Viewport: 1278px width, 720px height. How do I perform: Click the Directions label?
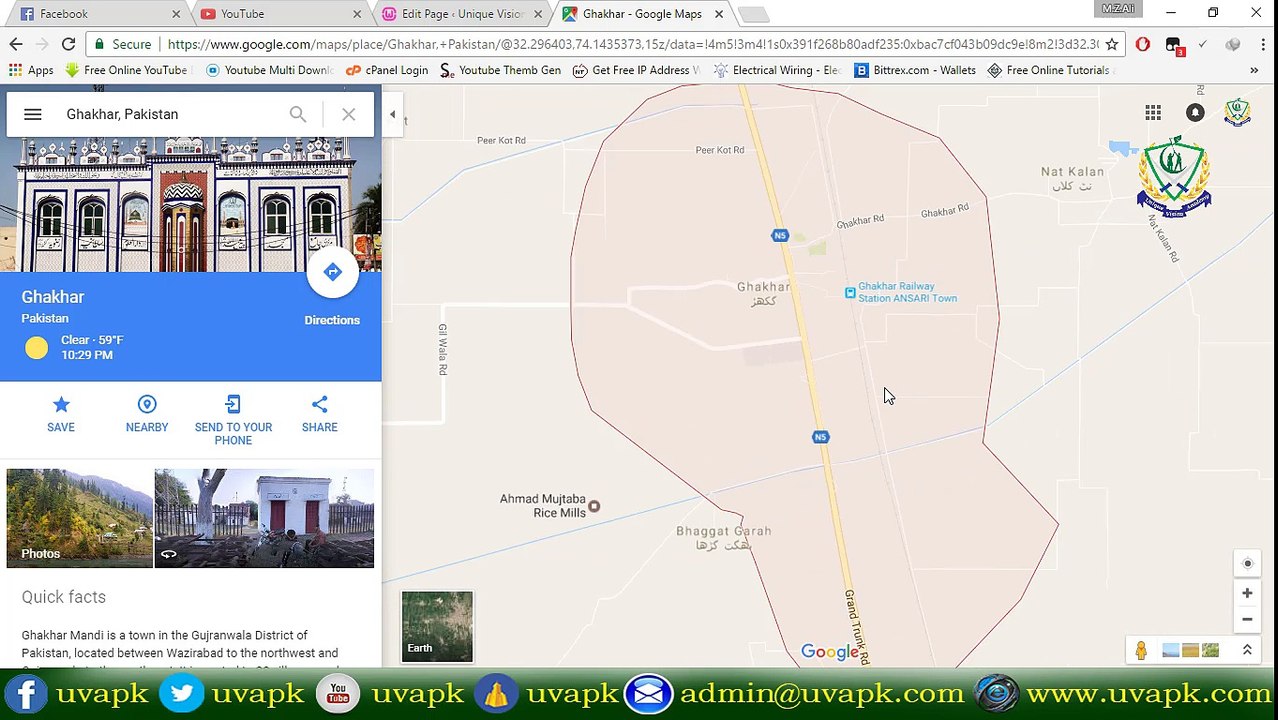[332, 320]
